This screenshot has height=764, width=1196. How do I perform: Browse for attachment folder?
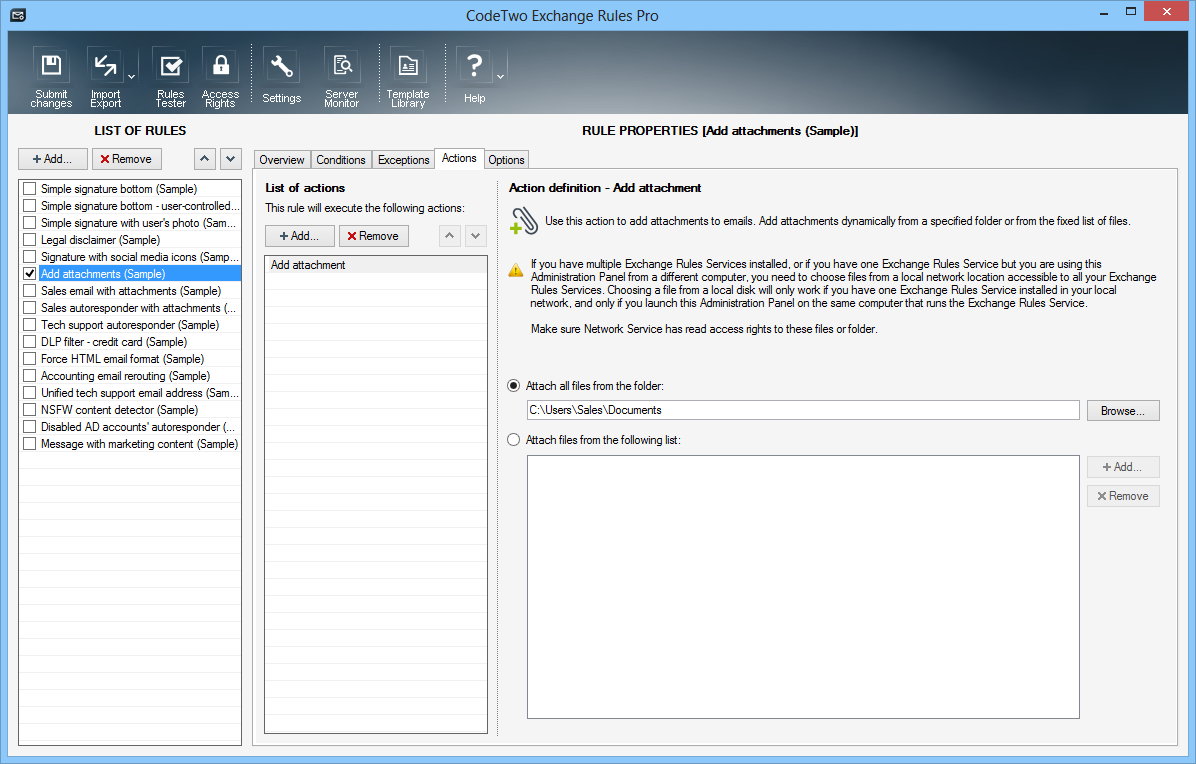[1123, 410]
